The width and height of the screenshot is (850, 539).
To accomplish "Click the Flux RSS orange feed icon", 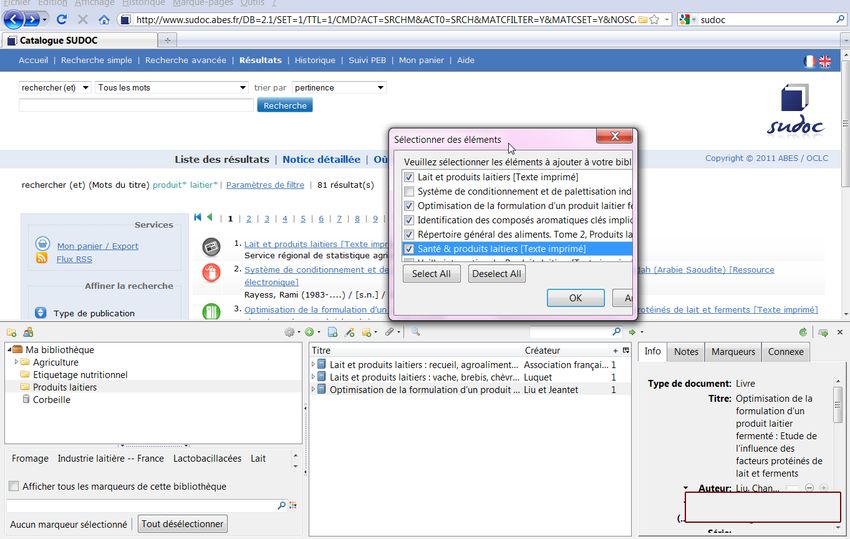I will click(42, 258).
